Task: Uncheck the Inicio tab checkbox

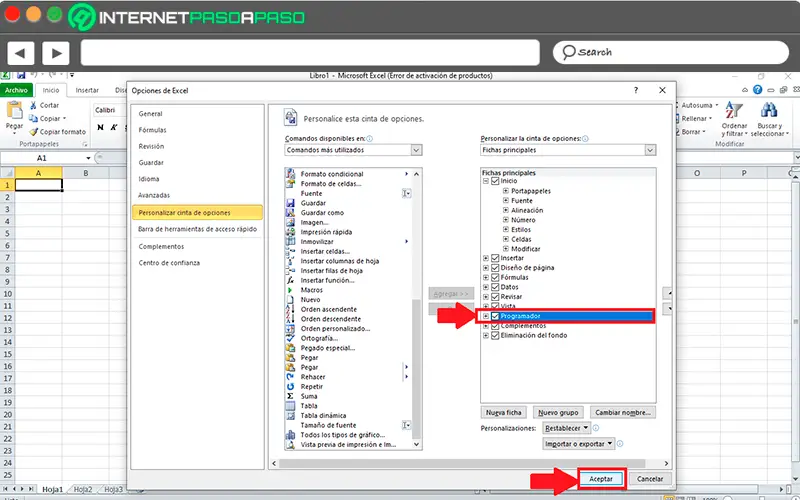Action: pos(495,181)
